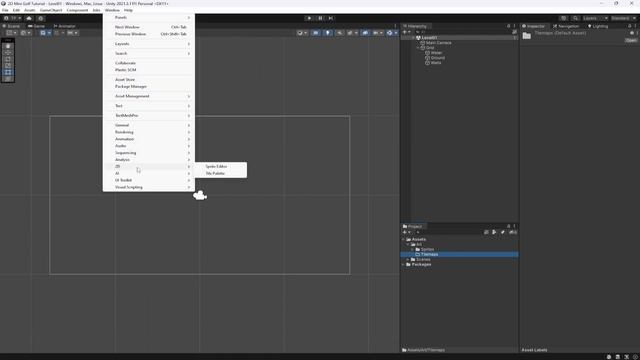Expand the Layouts submenu
Screen dimensions: 640x360
pos(149,44)
